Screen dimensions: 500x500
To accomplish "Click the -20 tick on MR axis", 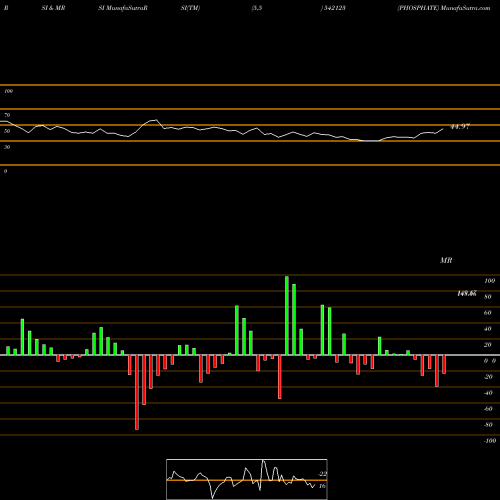I will tap(488, 377).
